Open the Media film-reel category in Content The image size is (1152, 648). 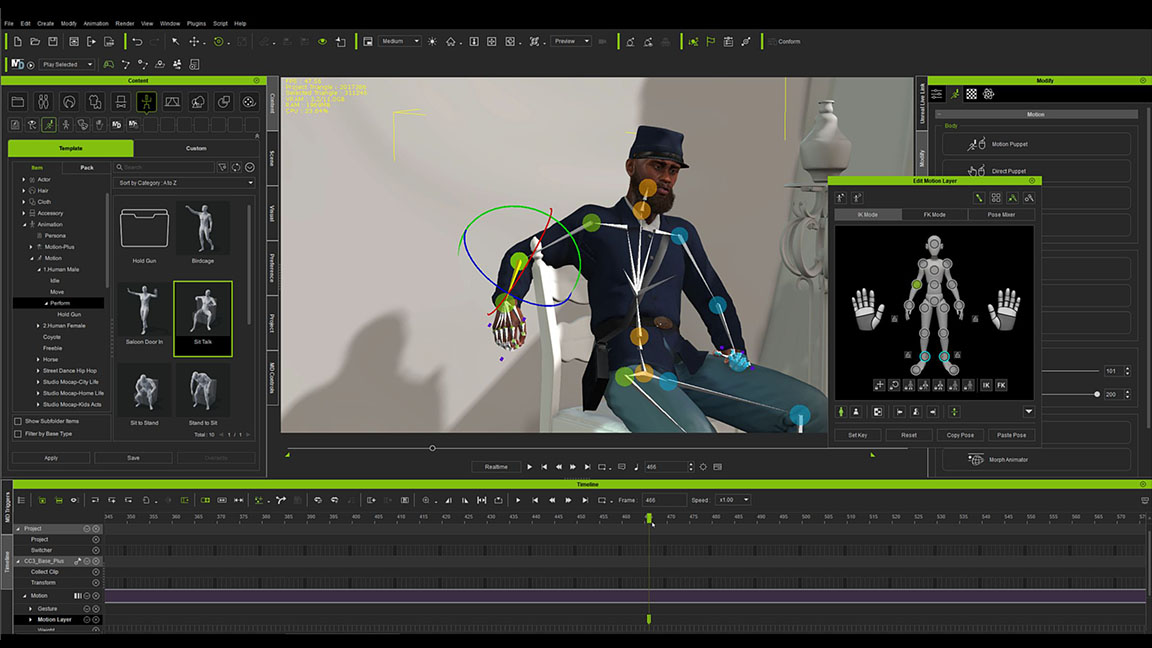[x=249, y=101]
